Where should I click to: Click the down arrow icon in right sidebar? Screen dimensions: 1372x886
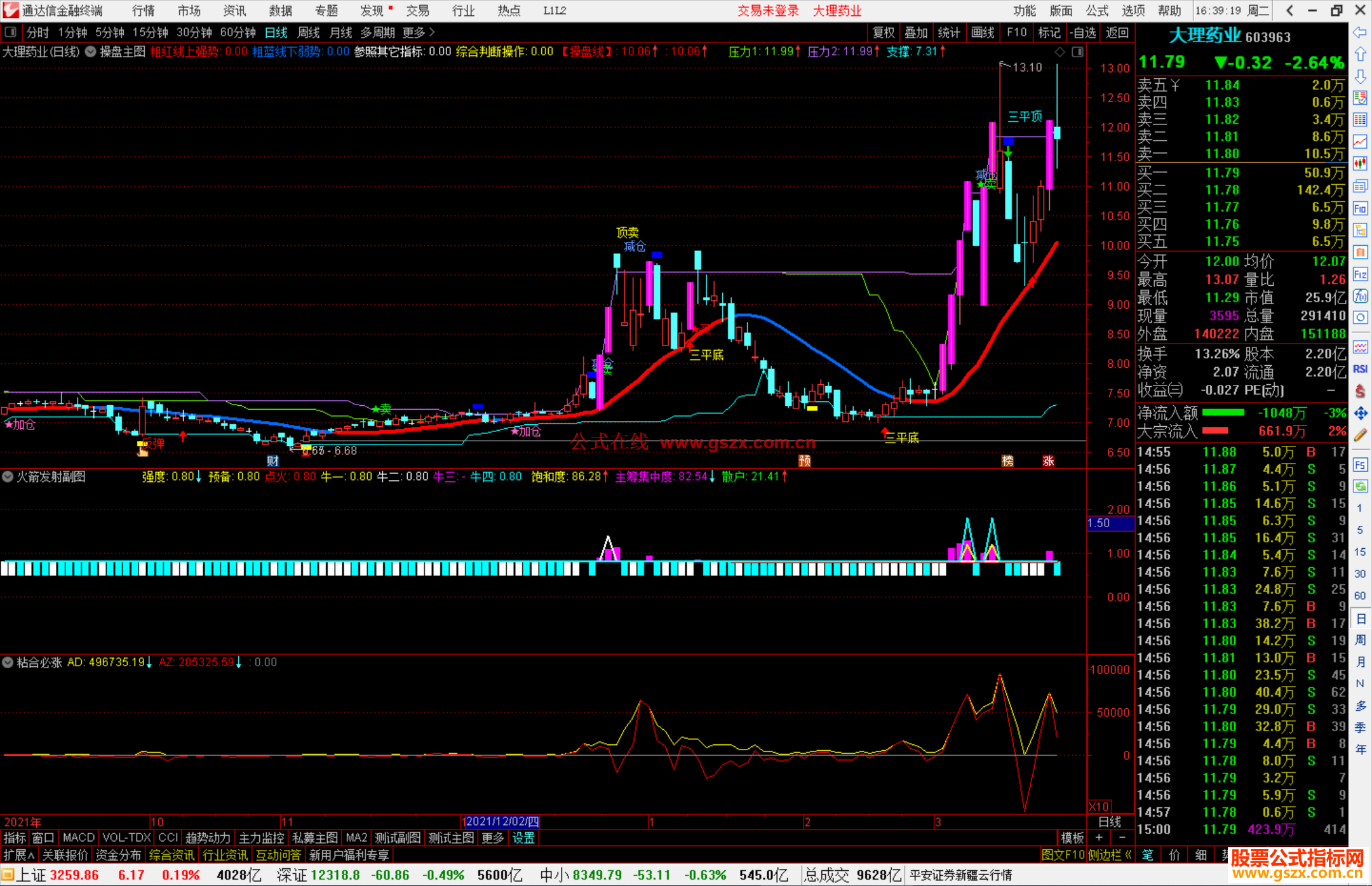click(x=1360, y=76)
